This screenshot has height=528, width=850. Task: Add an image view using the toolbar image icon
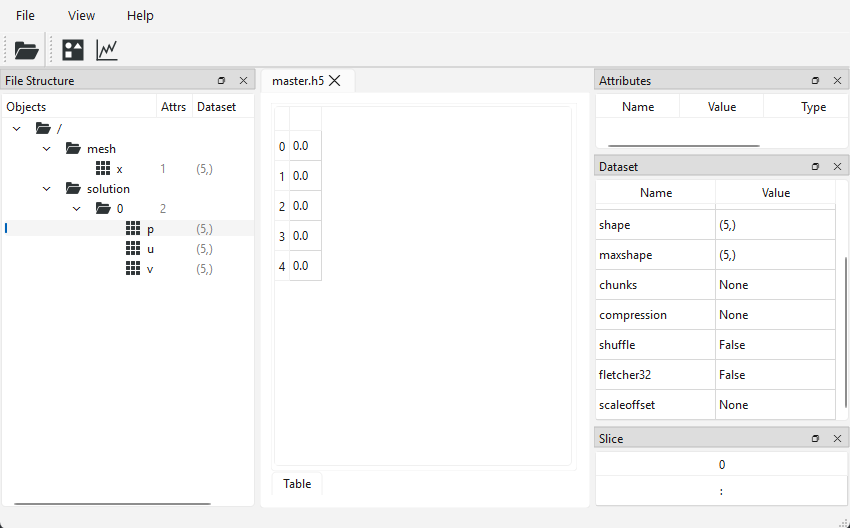point(73,50)
